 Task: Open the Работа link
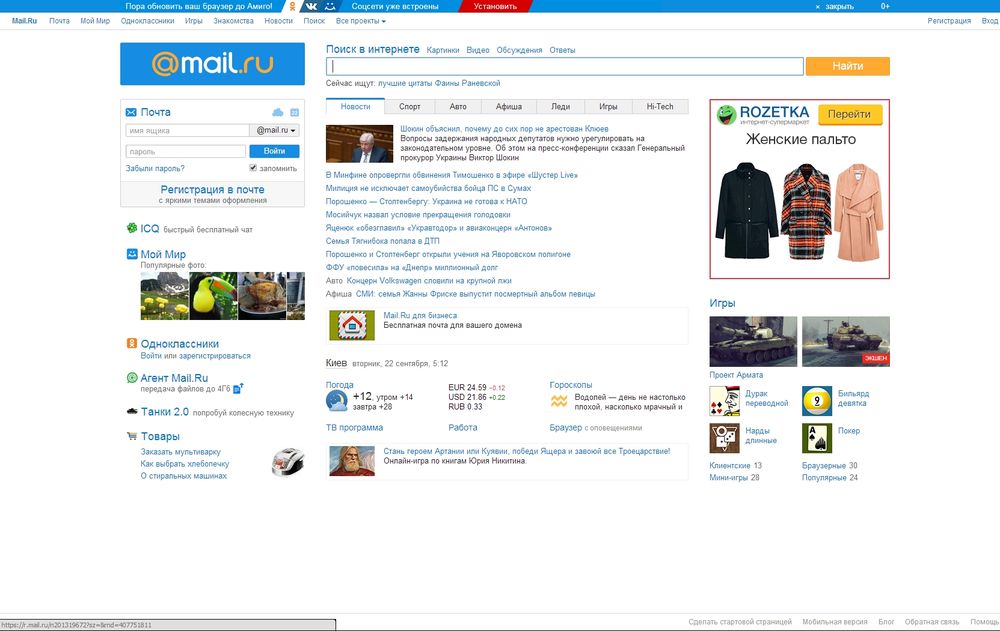pyautogui.click(x=463, y=427)
